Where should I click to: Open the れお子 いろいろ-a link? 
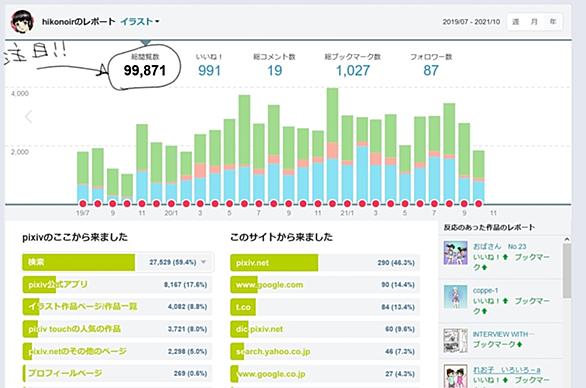click(x=506, y=370)
